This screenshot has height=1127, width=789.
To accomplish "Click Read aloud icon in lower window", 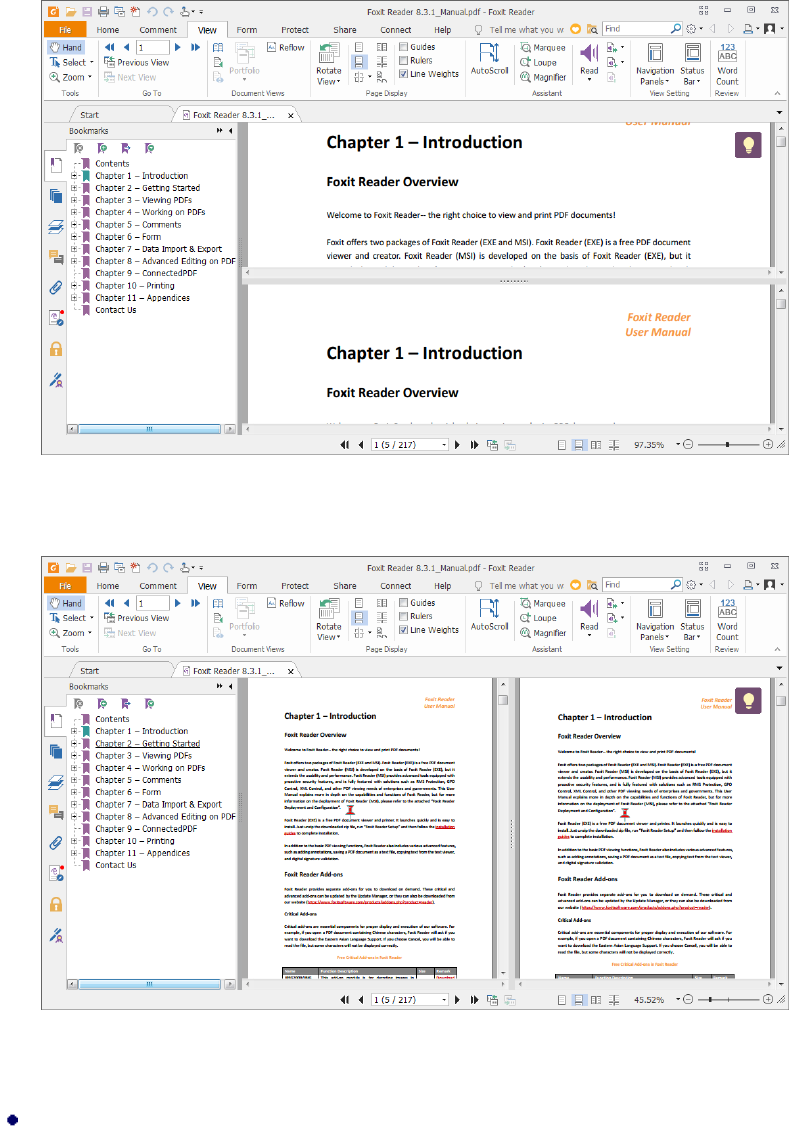I will point(589,617).
